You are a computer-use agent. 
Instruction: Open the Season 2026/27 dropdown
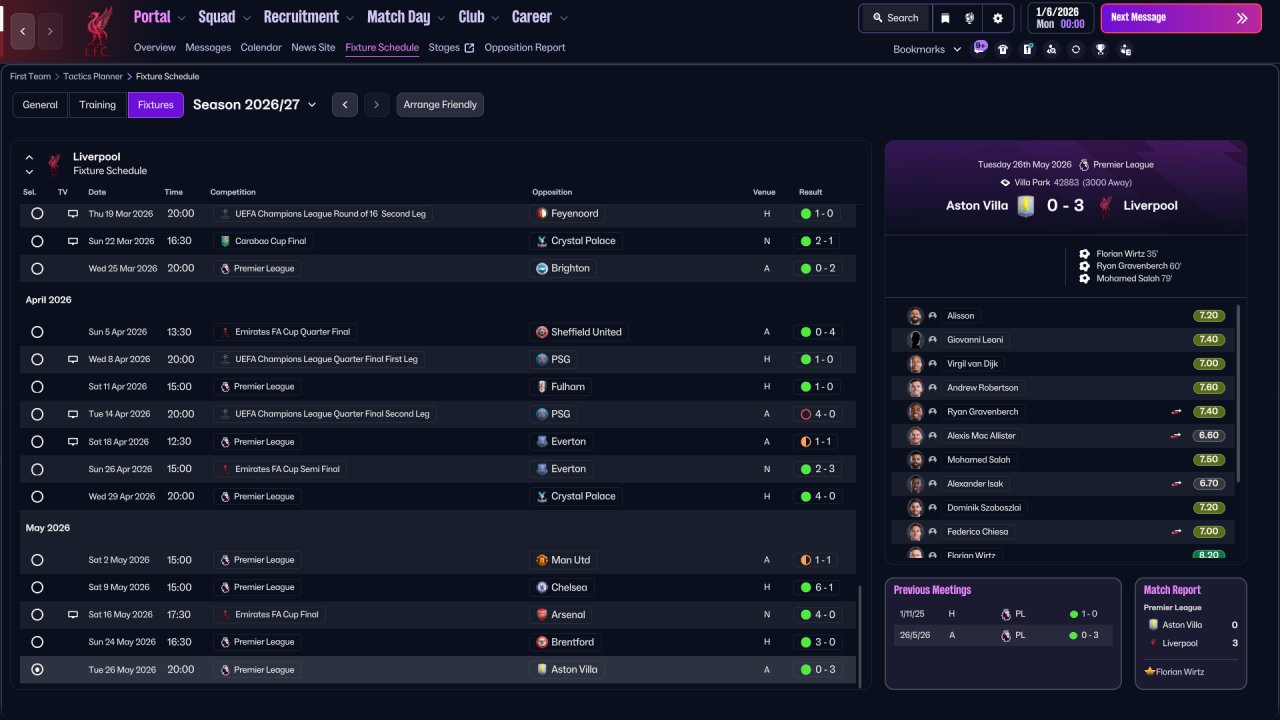(255, 105)
